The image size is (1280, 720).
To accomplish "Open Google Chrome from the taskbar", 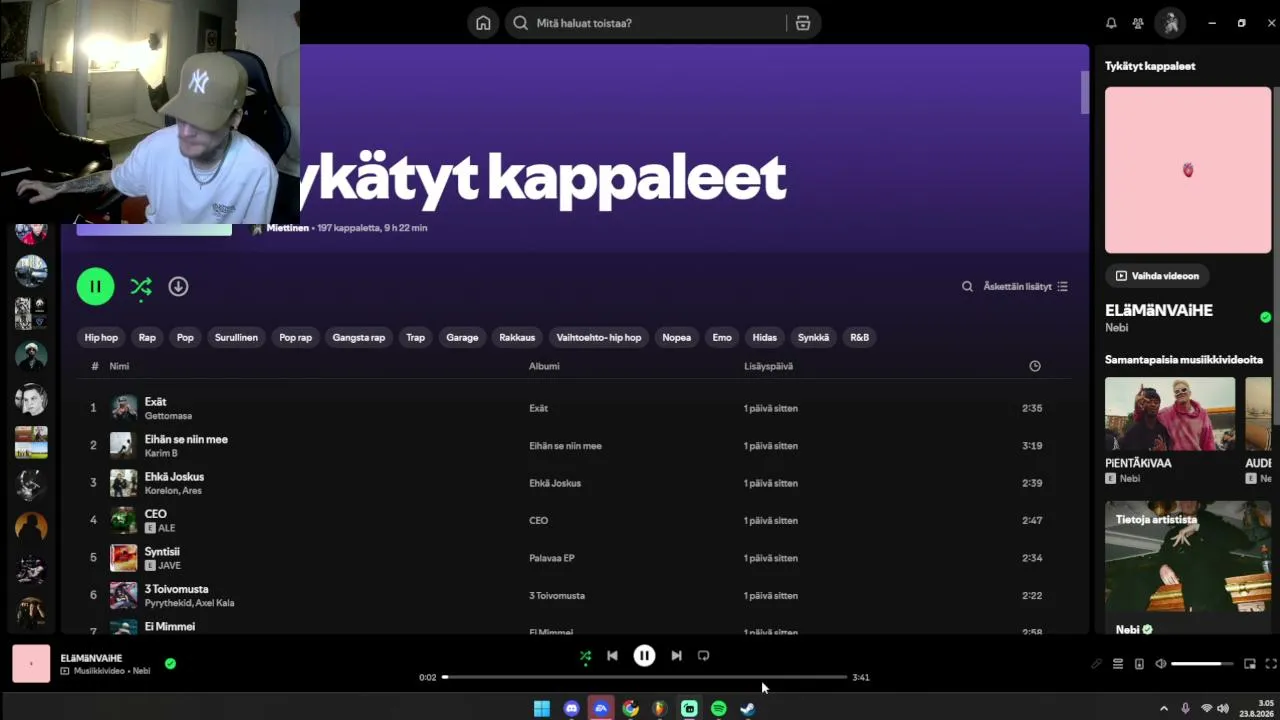I will pos(630,709).
